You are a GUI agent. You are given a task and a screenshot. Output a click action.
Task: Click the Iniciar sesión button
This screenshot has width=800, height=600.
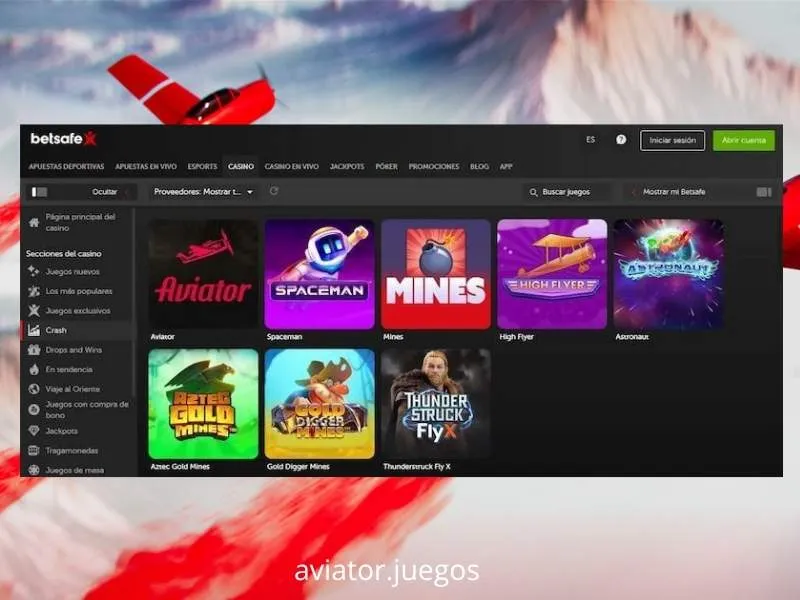(x=672, y=140)
